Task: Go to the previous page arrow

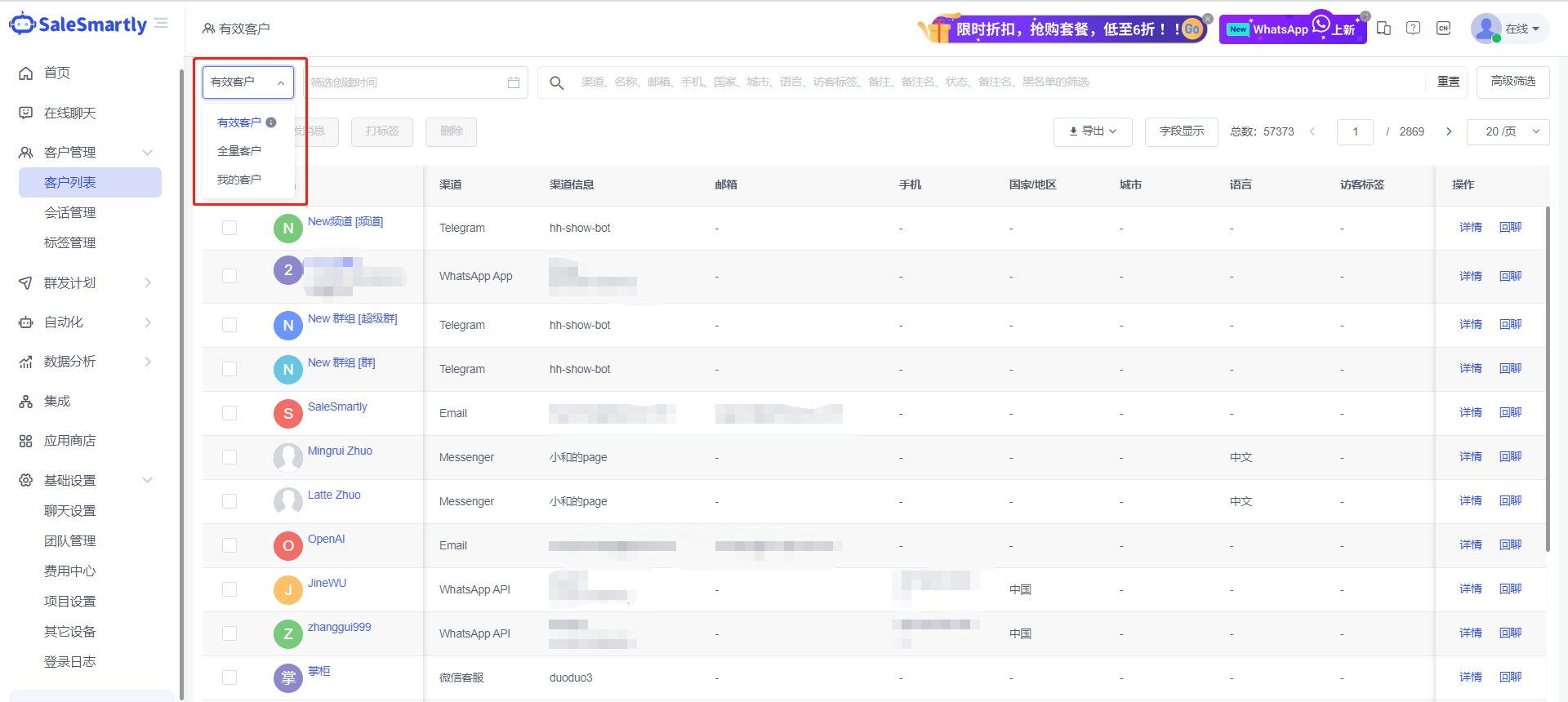Action: point(1313,131)
